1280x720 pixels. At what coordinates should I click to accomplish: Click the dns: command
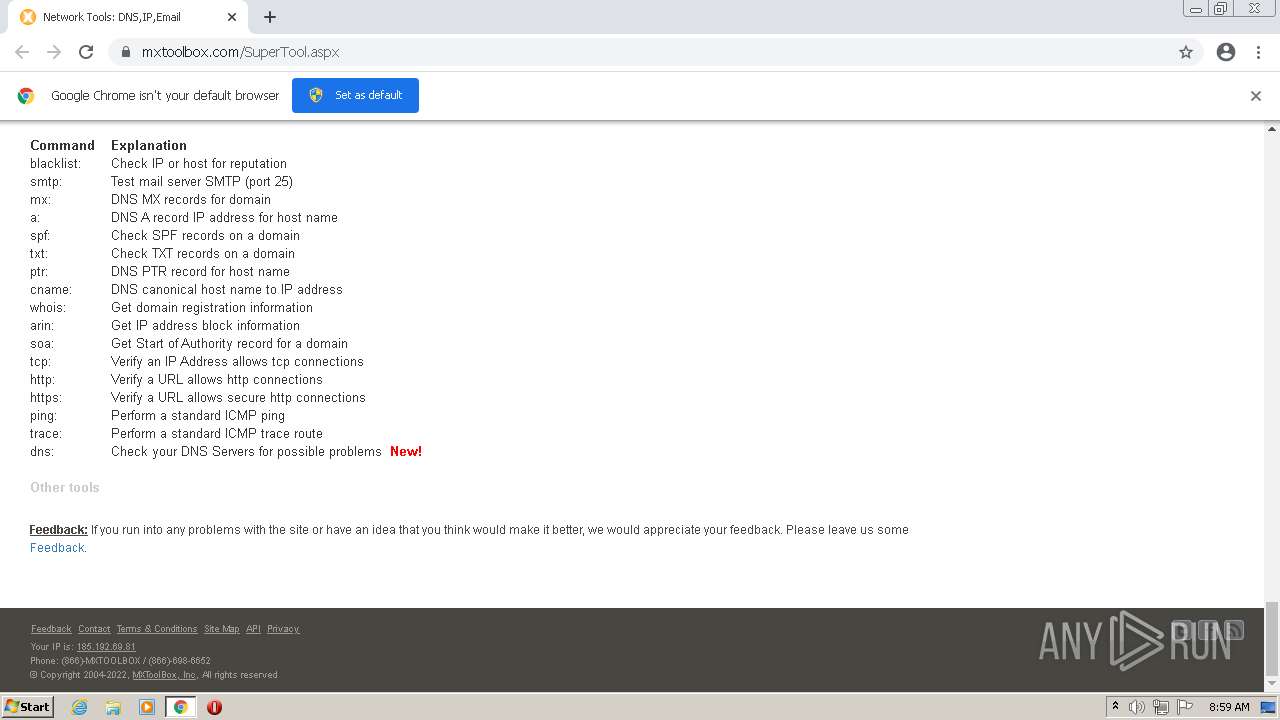[x=42, y=452]
